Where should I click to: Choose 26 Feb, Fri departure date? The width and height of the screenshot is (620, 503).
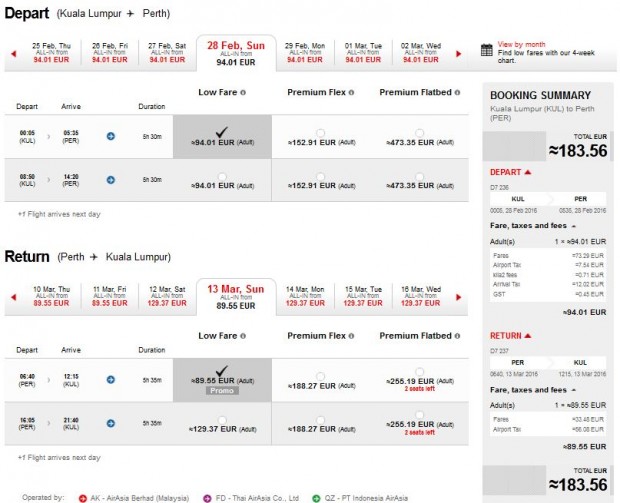tap(110, 53)
